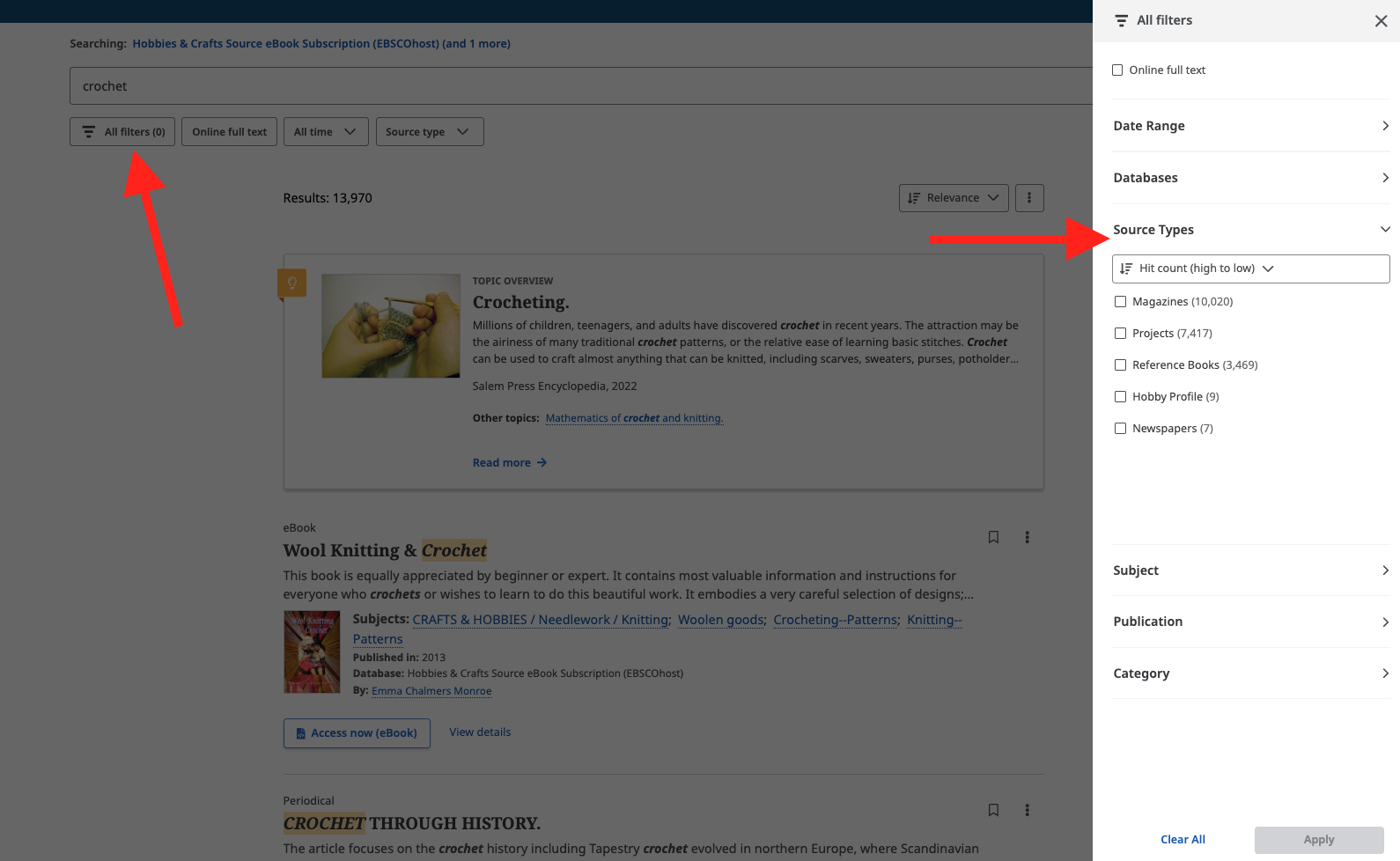The image size is (1400, 861).
Task: Bookmark the Crochet Through History result
Action: tap(993, 810)
